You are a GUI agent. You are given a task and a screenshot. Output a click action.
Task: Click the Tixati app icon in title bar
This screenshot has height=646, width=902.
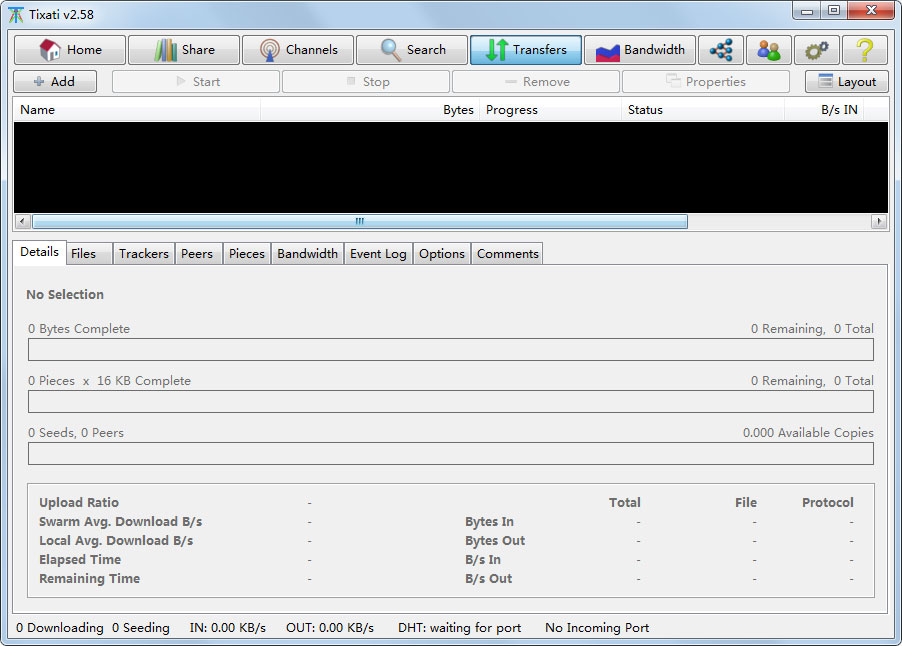point(16,14)
